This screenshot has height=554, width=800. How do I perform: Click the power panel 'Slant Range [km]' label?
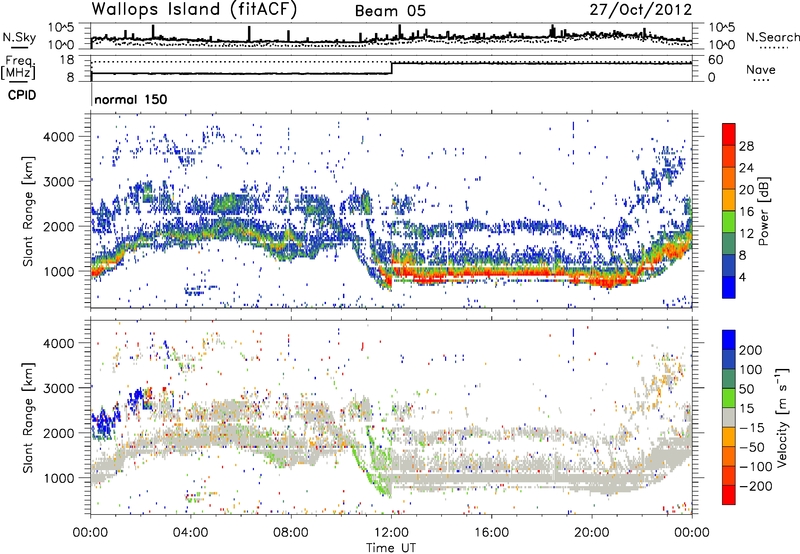(28, 211)
